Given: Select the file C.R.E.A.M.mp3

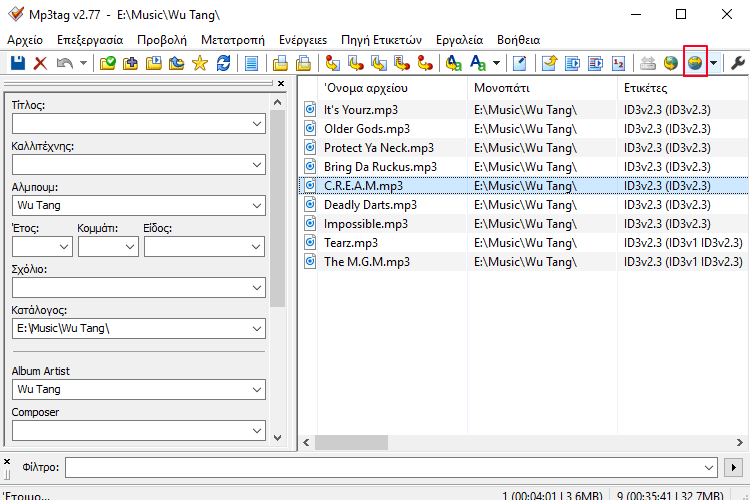Looking at the screenshot, I should [x=364, y=186].
